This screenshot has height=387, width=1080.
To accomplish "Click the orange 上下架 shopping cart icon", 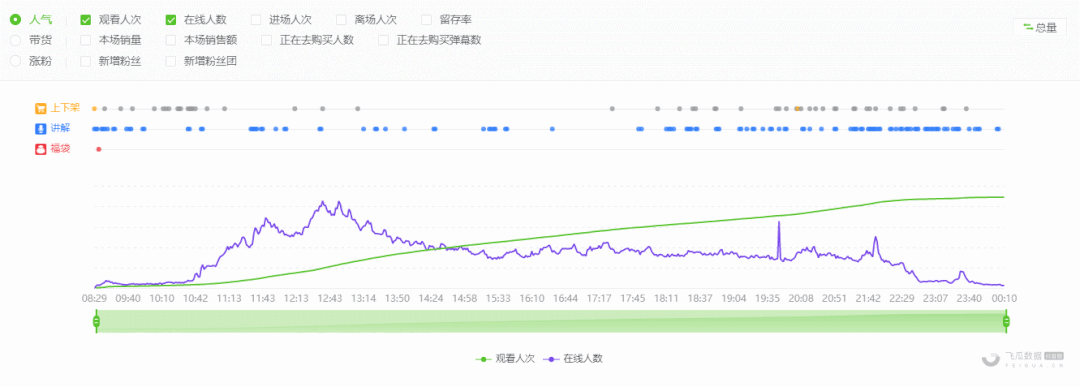I will coord(41,108).
